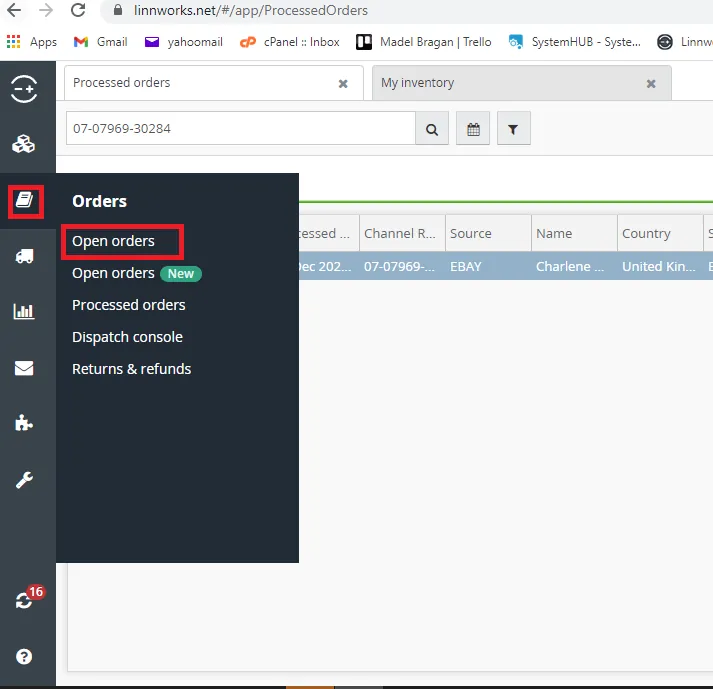Open the Gmail bookmark
Viewport: 713px width, 689px height.
click(100, 42)
